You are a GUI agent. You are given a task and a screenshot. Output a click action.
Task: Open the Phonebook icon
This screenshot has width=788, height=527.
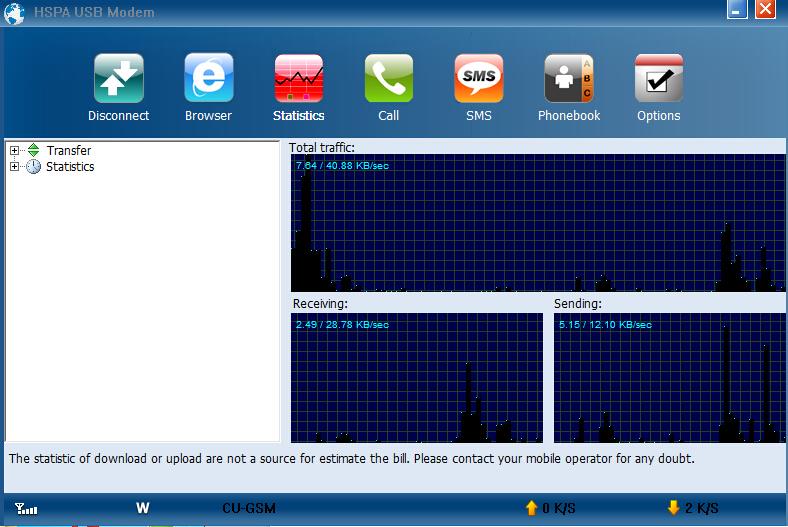tap(569, 78)
